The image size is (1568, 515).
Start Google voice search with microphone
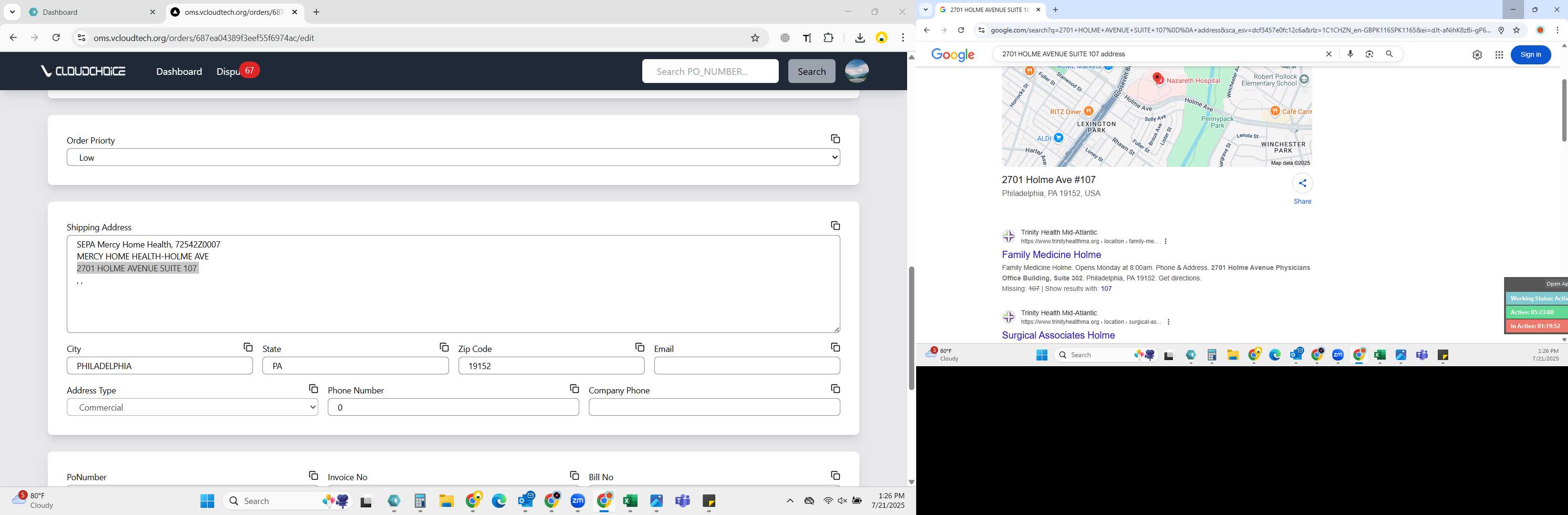(x=1350, y=54)
